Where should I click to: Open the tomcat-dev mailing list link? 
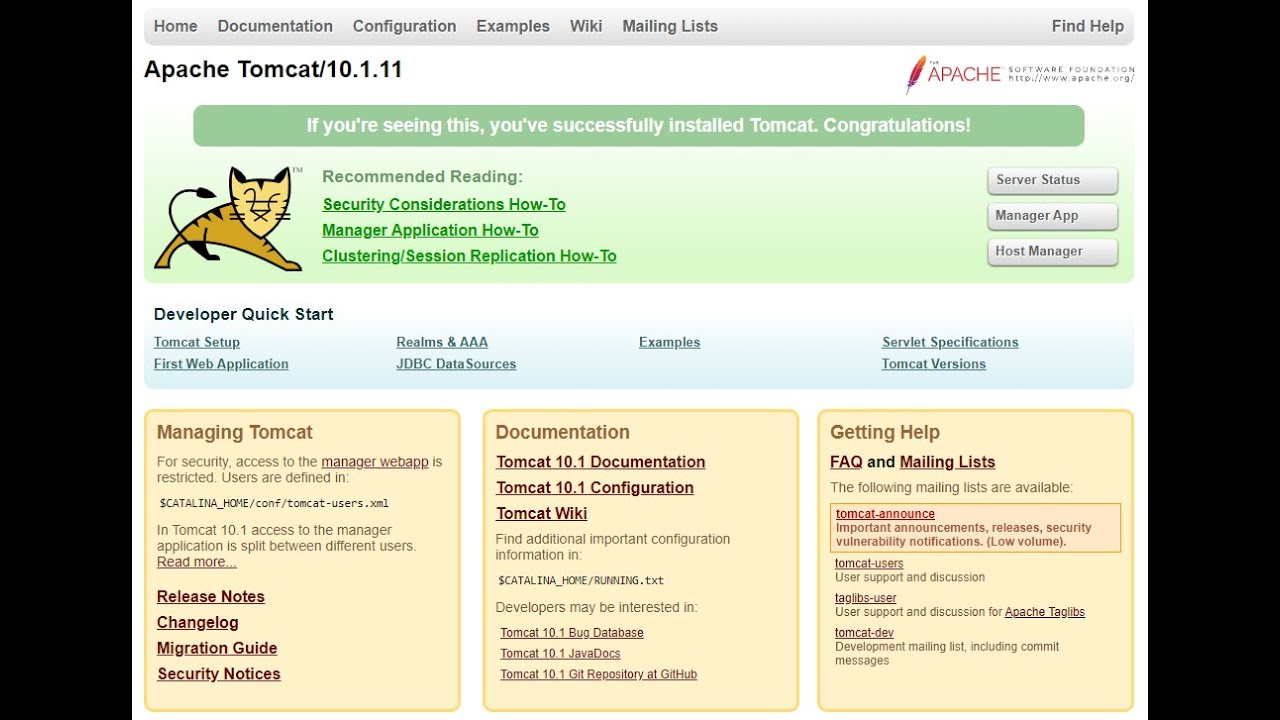pos(864,633)
